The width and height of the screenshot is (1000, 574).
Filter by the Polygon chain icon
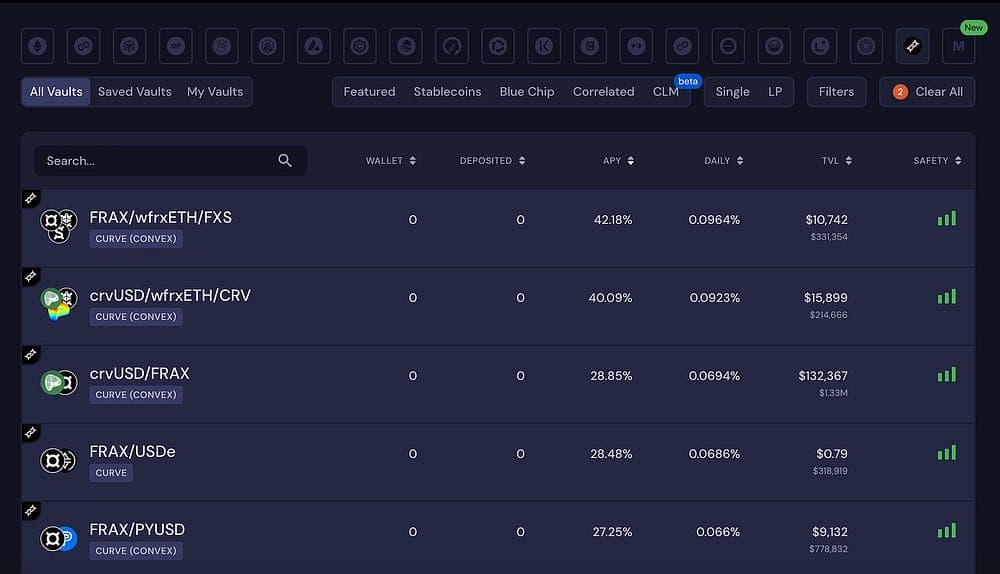click(x=84, y=46)
